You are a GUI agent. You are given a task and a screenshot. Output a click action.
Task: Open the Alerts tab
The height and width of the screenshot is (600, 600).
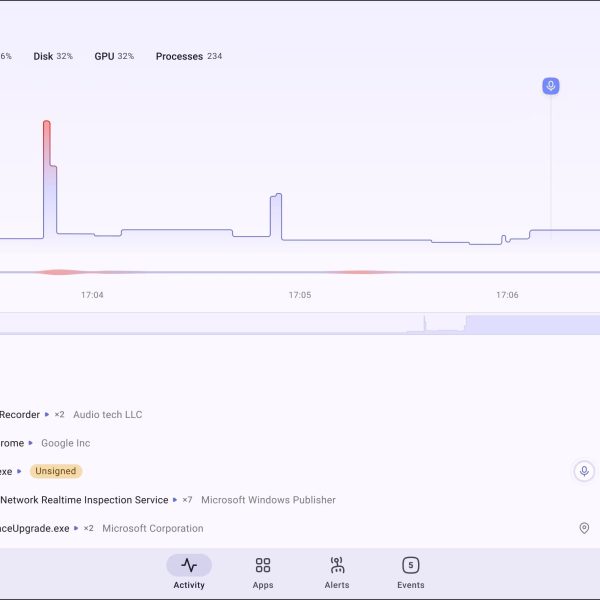(x=337, y=572)
